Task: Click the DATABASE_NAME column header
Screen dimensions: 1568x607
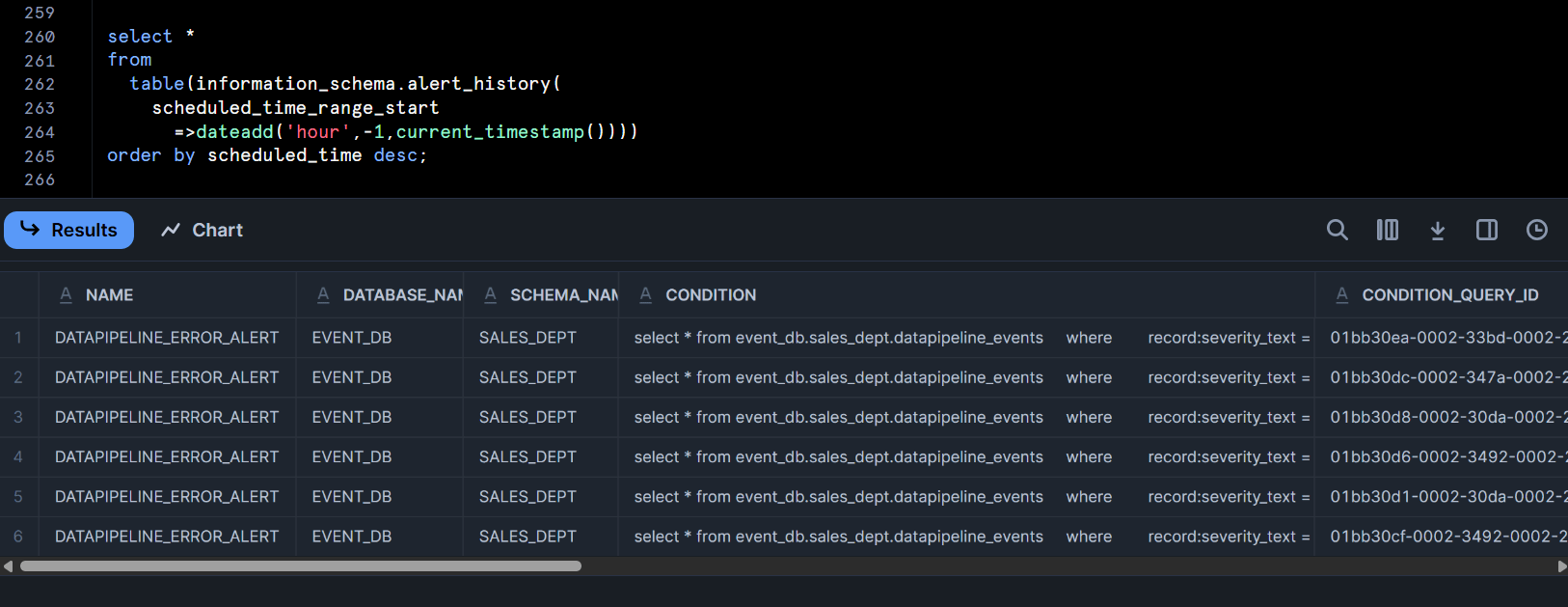Action: coord(380,295)
